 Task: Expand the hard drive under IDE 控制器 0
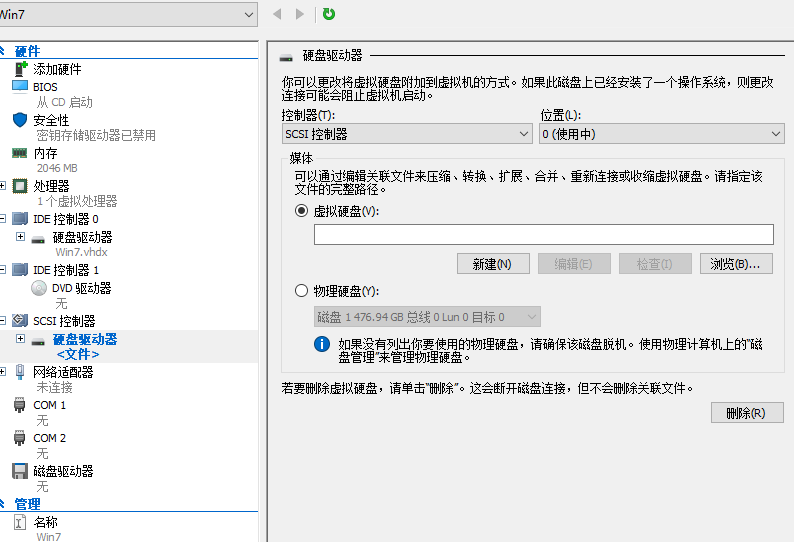[x=20, y=237]
